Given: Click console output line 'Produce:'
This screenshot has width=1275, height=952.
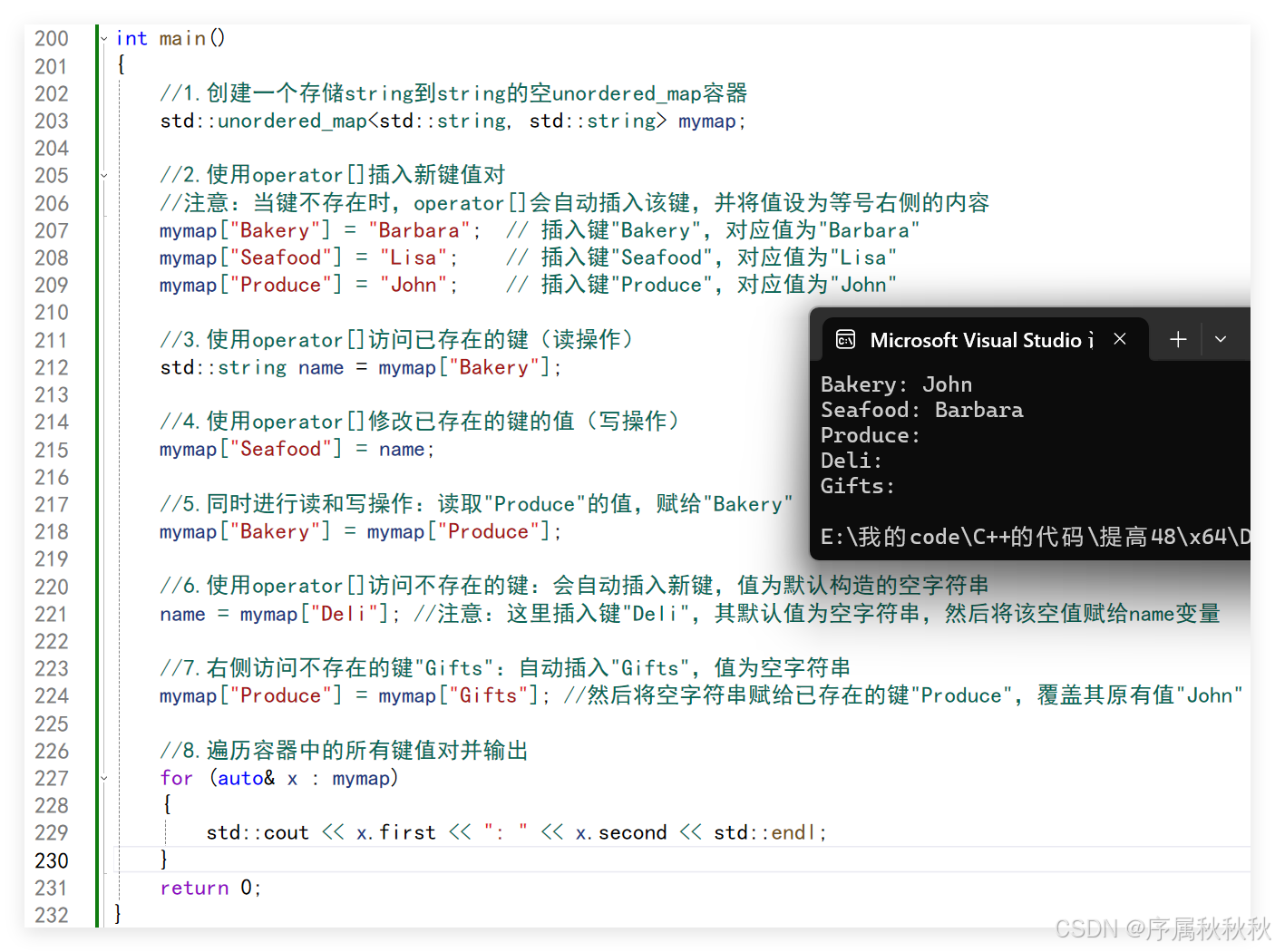Looking at the screenshot, I should 871,435.
